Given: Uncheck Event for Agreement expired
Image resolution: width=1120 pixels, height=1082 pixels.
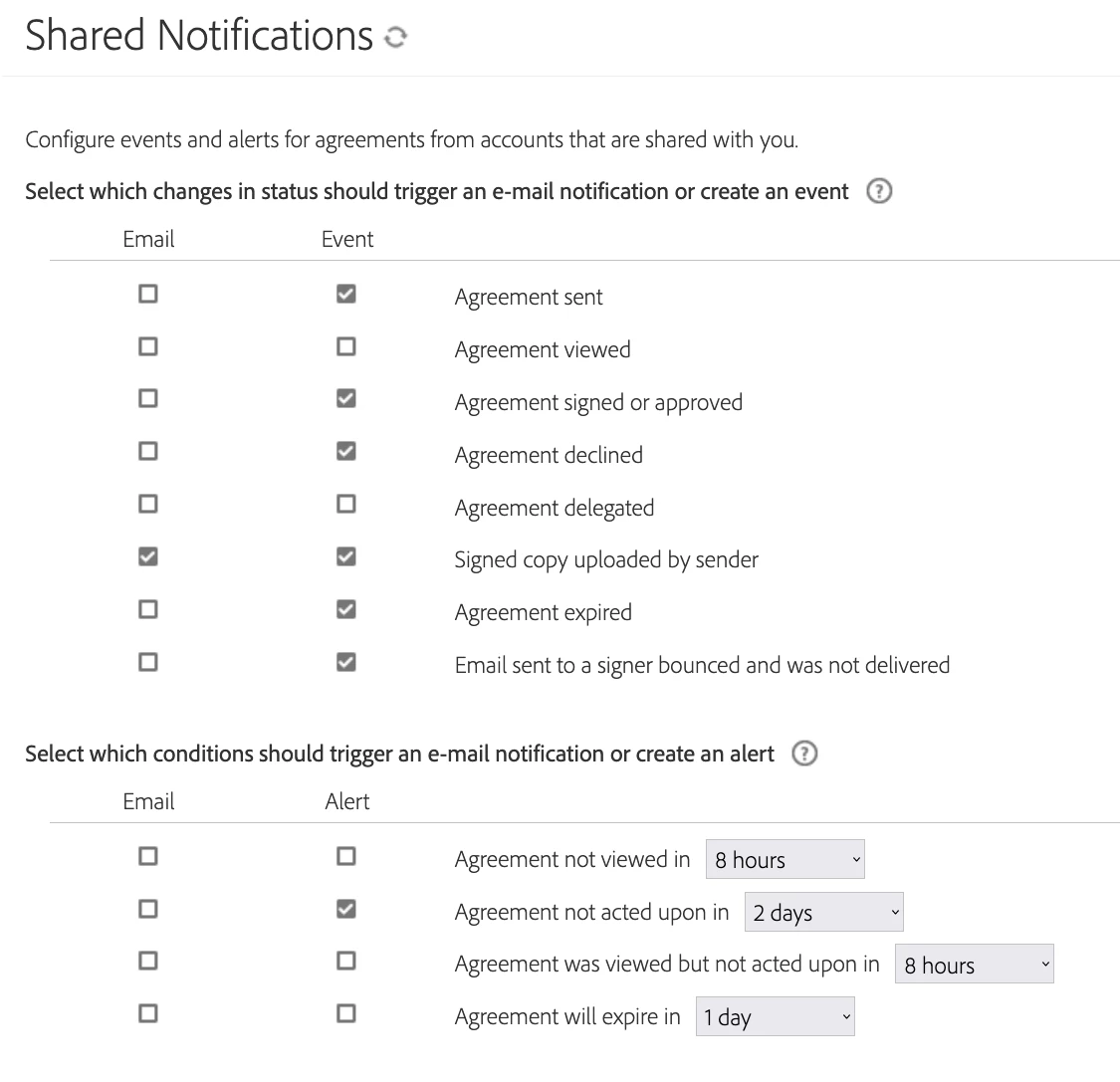Looking at the screenshot, I should pyautogui.click(x=346, y=610).
